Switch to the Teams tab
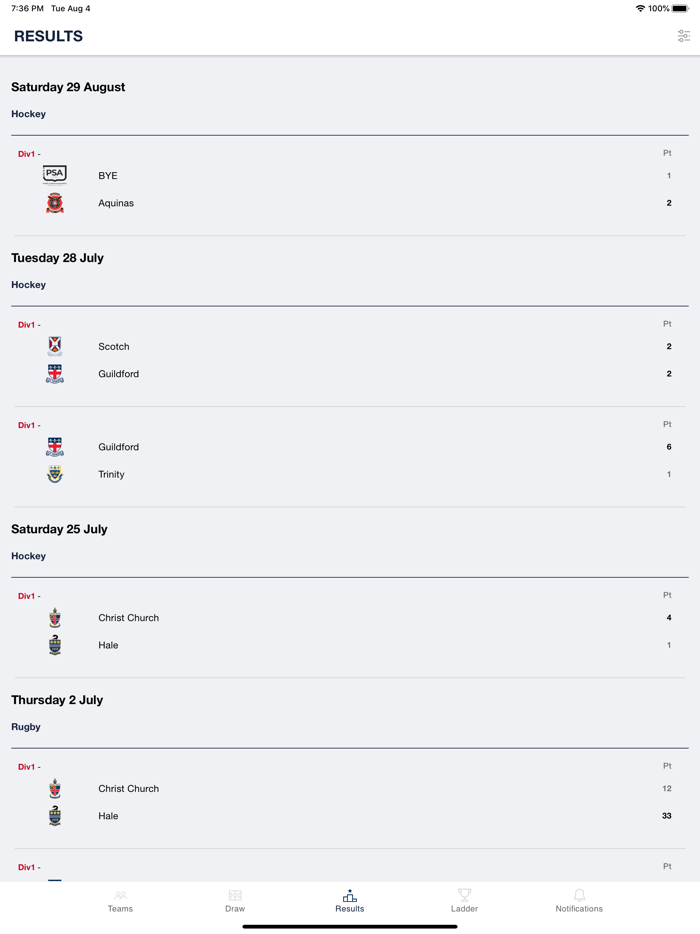 coord(120,901)
